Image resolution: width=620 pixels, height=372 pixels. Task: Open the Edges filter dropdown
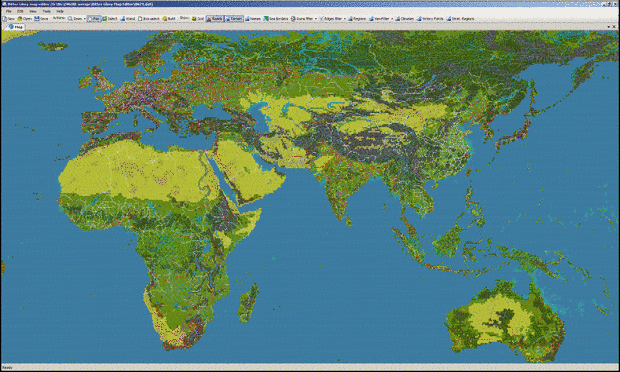[344, 19]
